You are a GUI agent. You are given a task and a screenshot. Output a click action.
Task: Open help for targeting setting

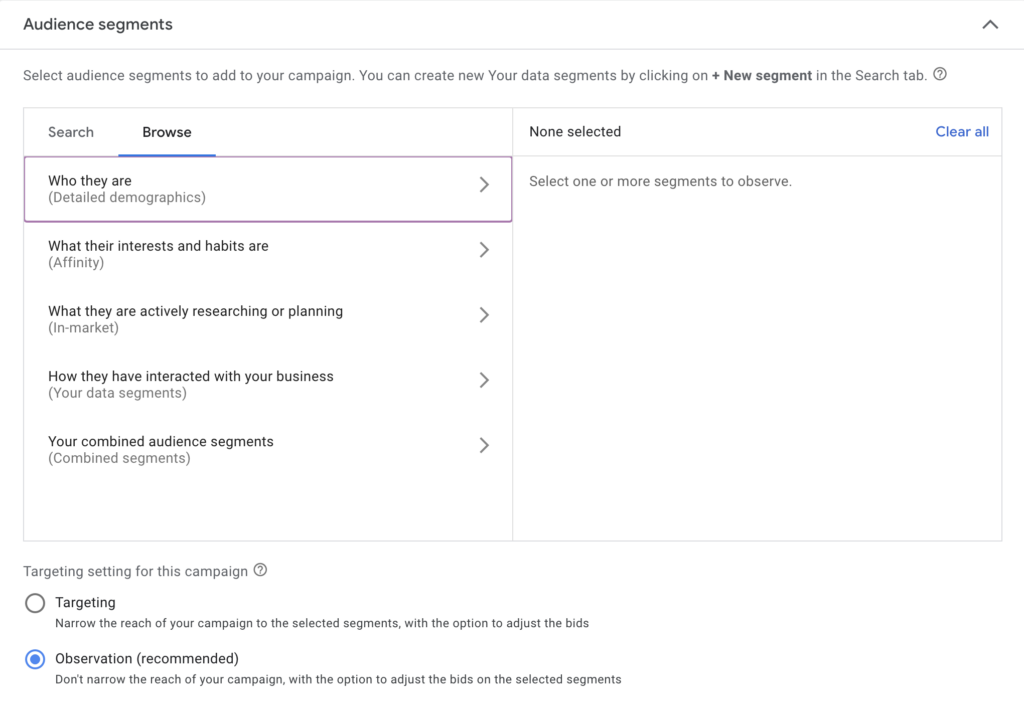(x=261, y=570)
